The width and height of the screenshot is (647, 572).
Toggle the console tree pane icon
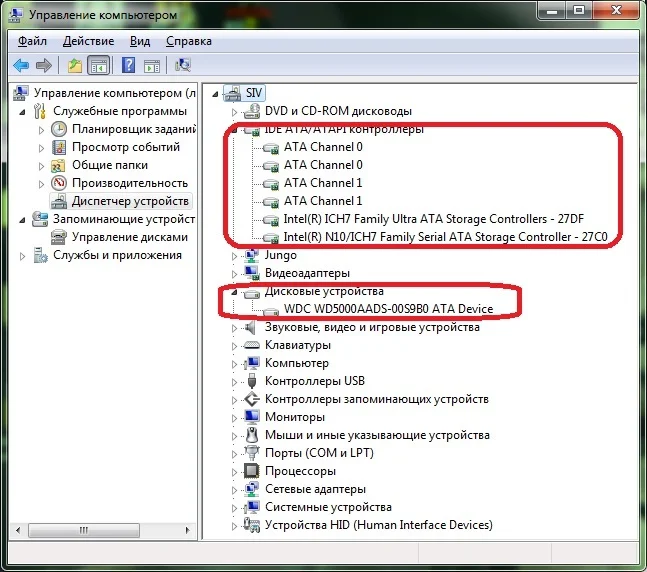tap(99, 65)
